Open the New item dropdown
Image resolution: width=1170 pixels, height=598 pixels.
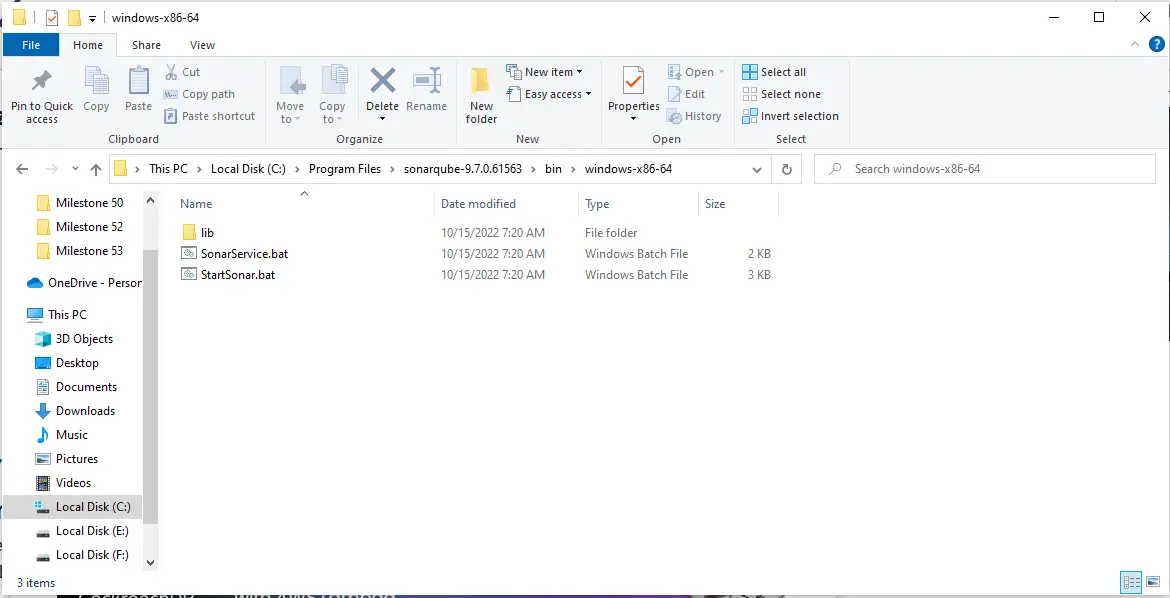coord(545,72)
